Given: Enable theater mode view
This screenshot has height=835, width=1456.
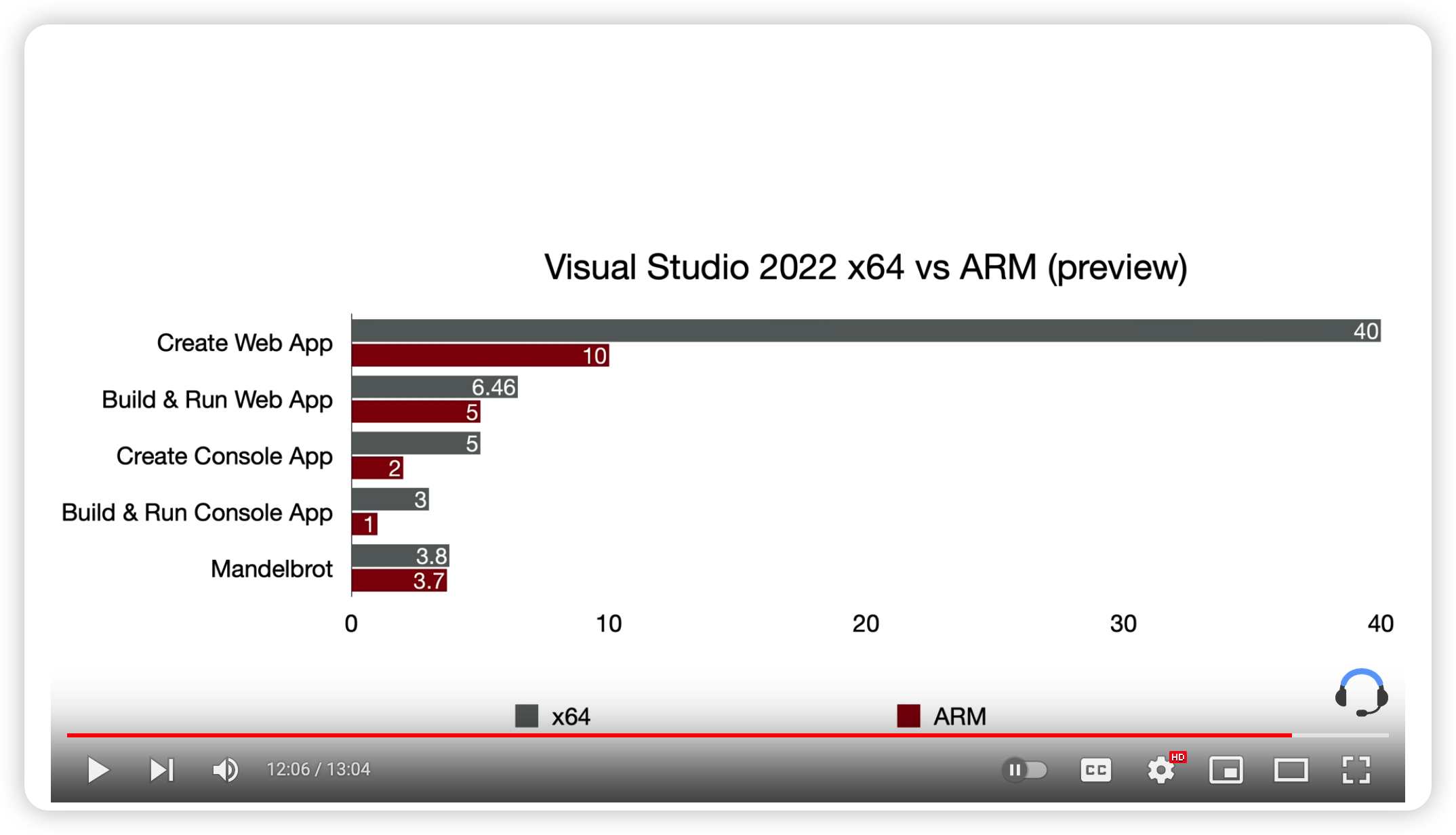Looking at the screenshot, I should [x=1291, y=770].
